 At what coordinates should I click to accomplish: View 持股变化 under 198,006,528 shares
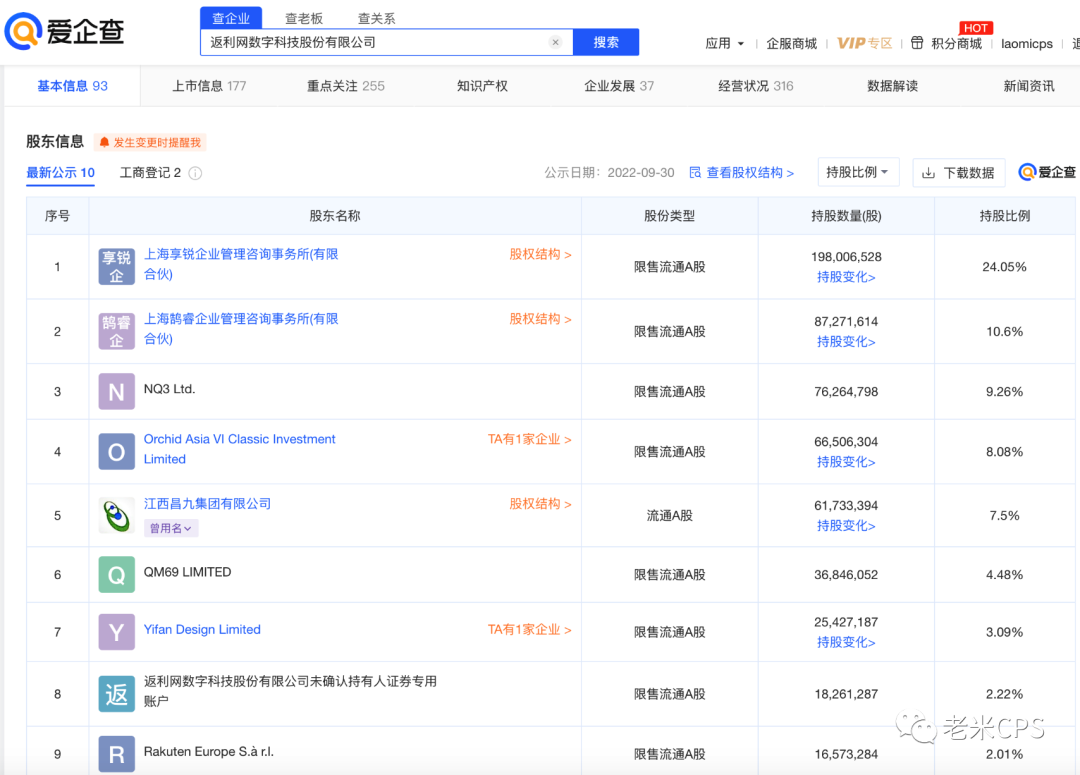846,278
